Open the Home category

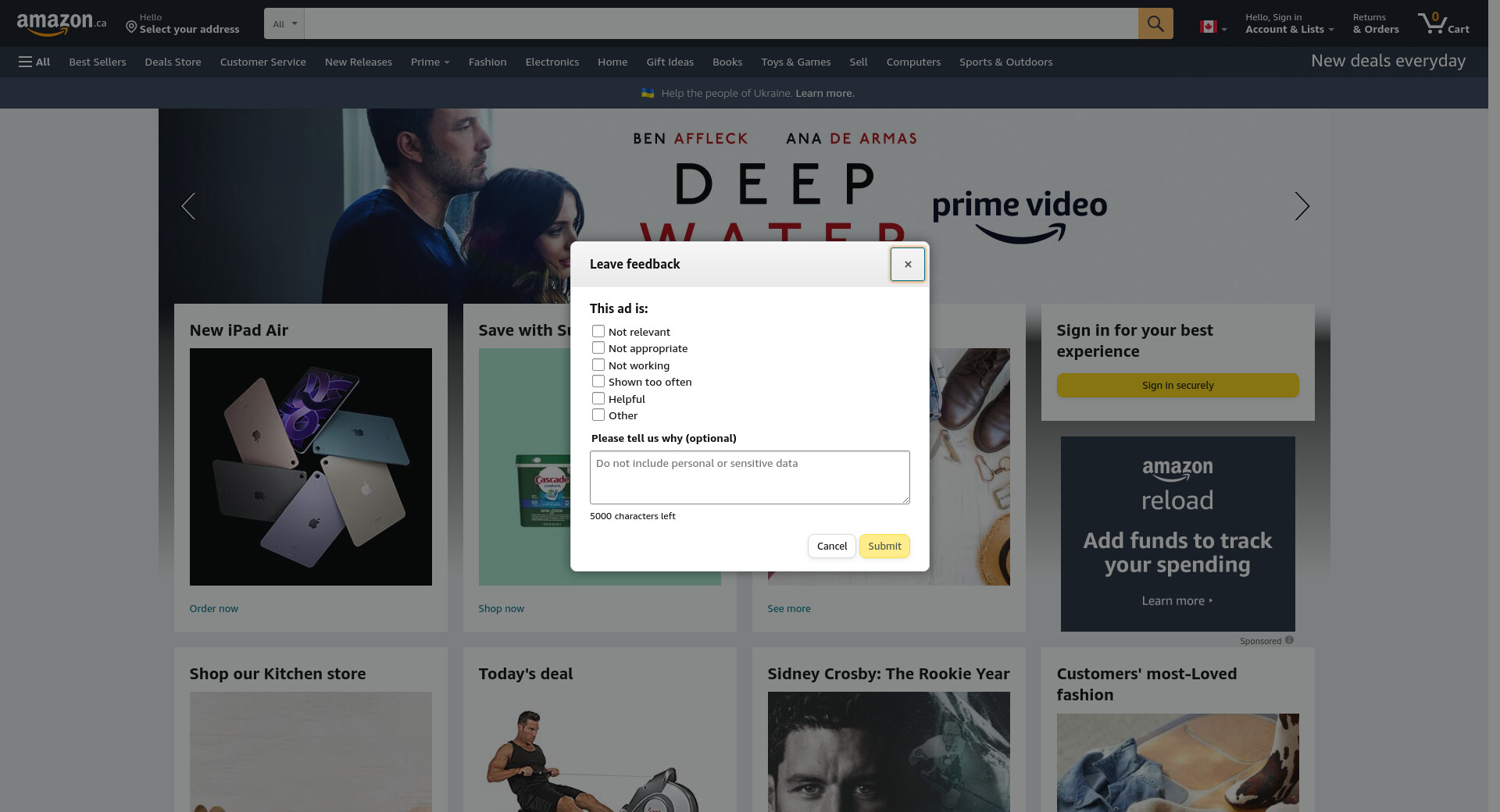point(612,62)
